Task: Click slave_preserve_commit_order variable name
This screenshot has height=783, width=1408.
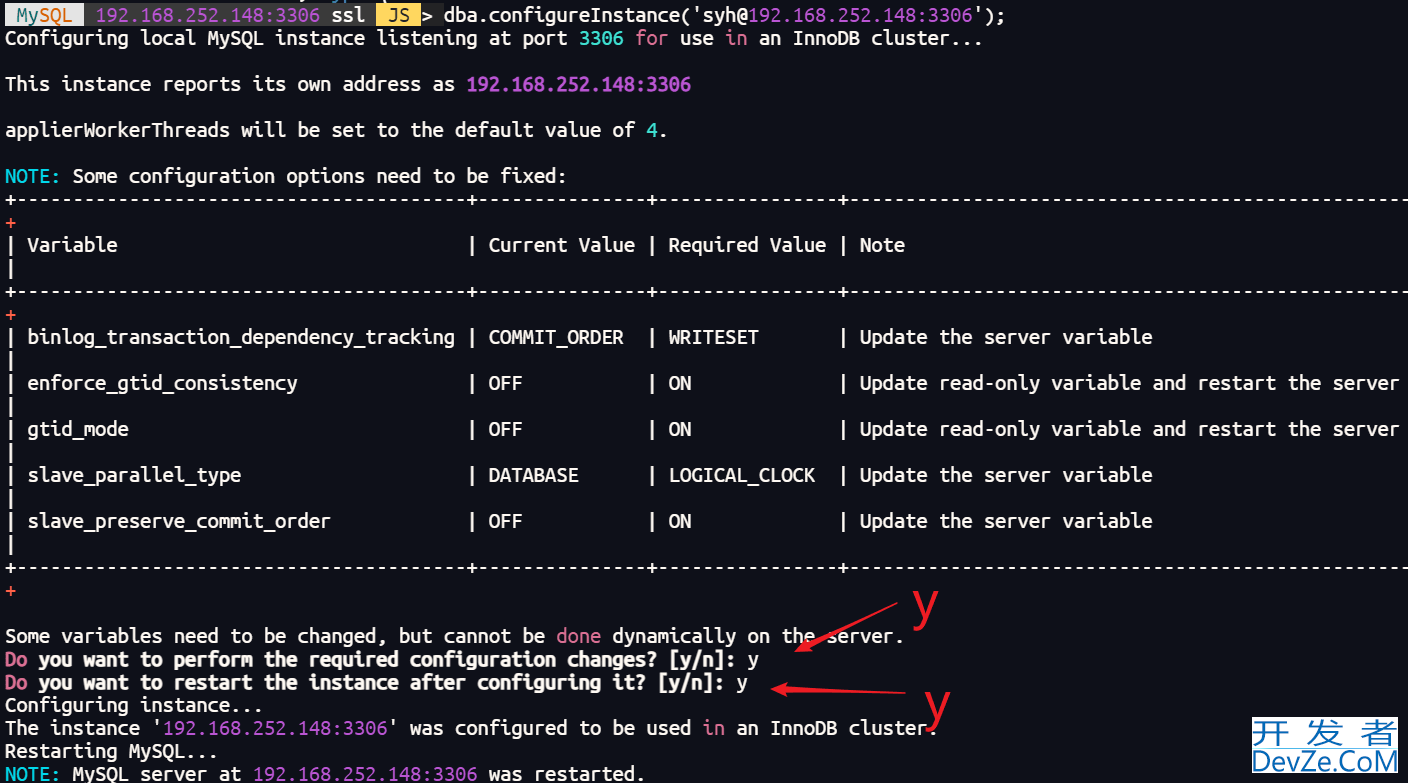Action: 179,521
